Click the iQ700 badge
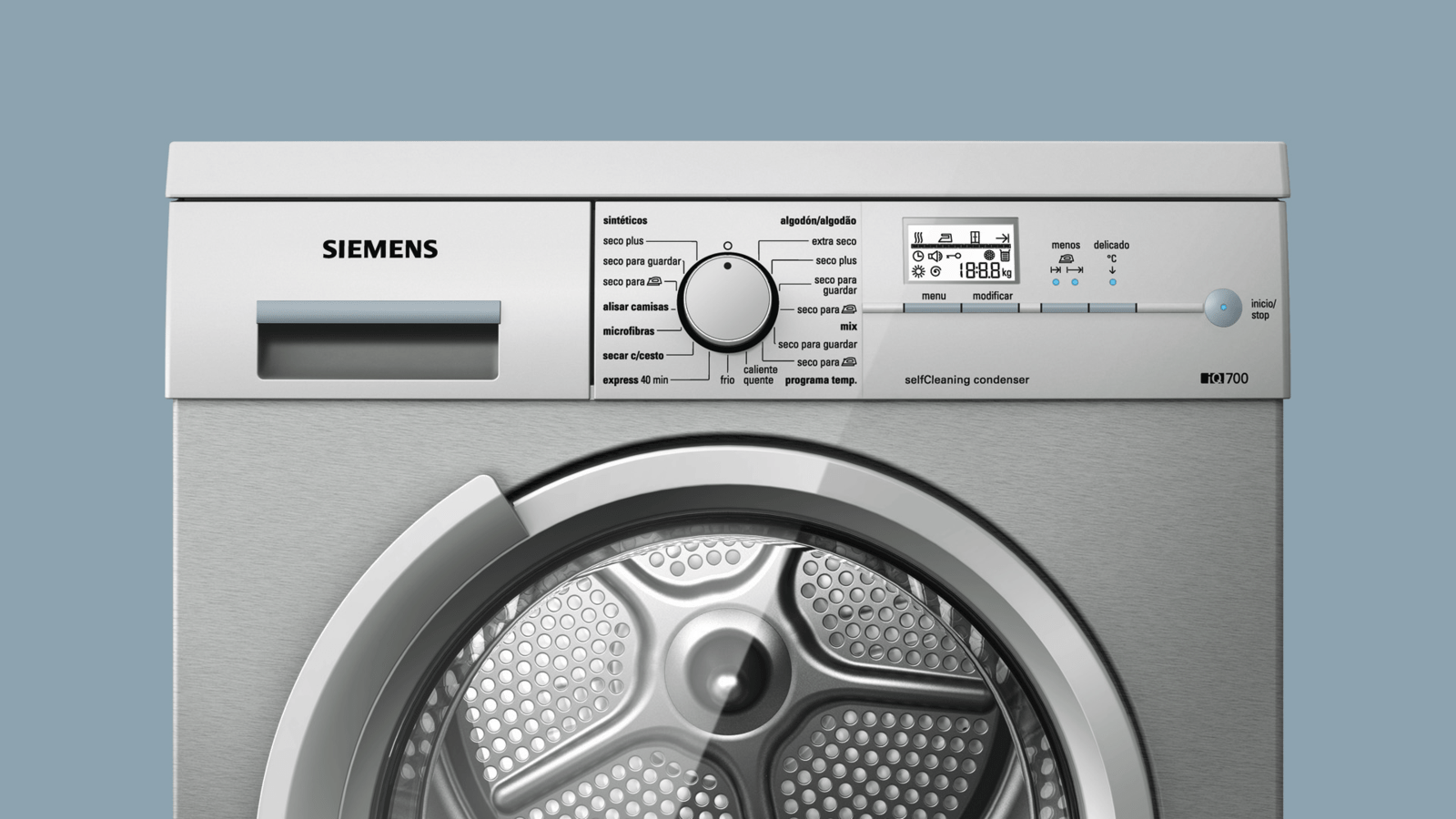The height and width of the screenshot is (819, 1456). 1224,379
